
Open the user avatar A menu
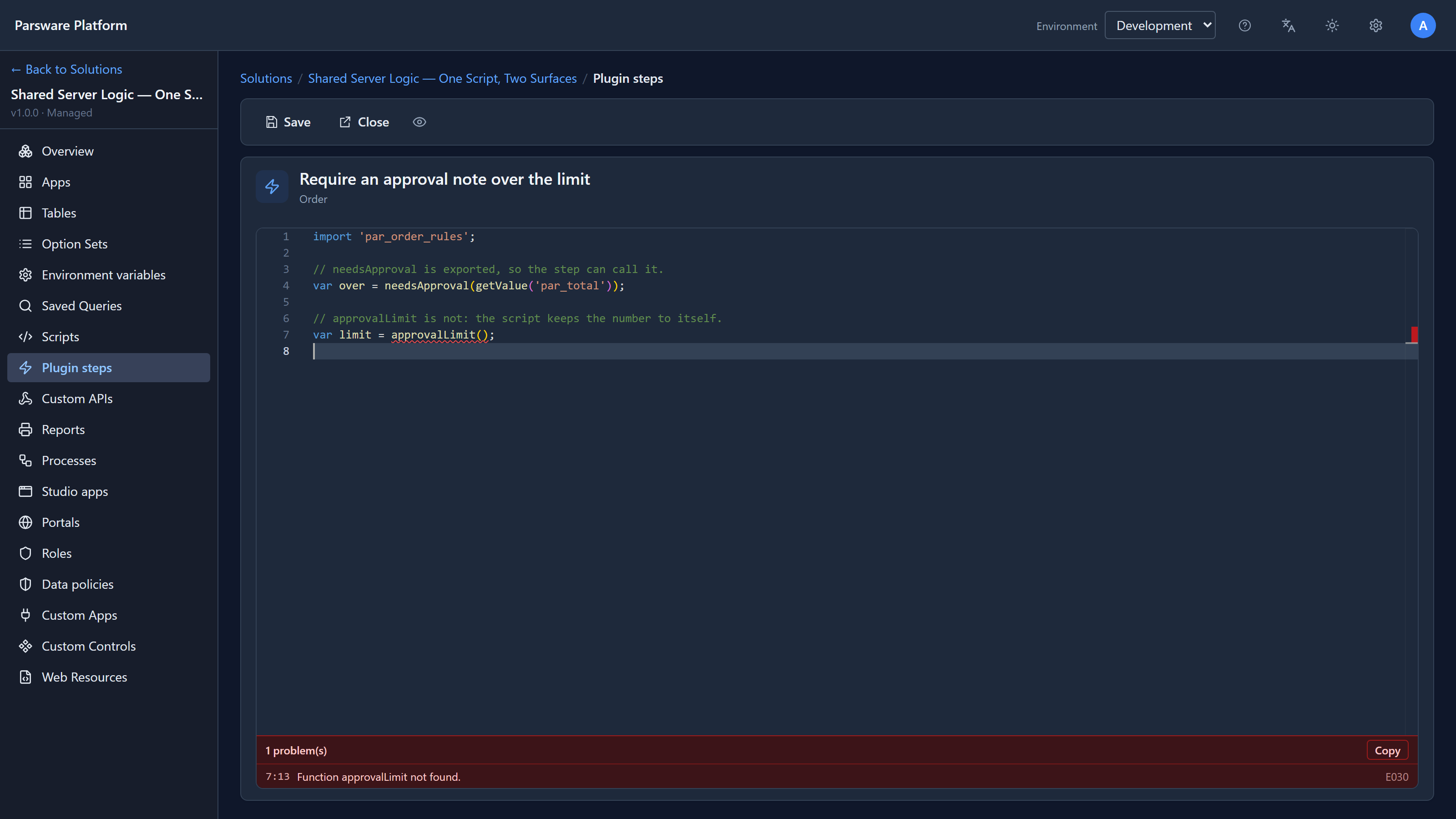pyautogui.click(x=1423, y=25)
